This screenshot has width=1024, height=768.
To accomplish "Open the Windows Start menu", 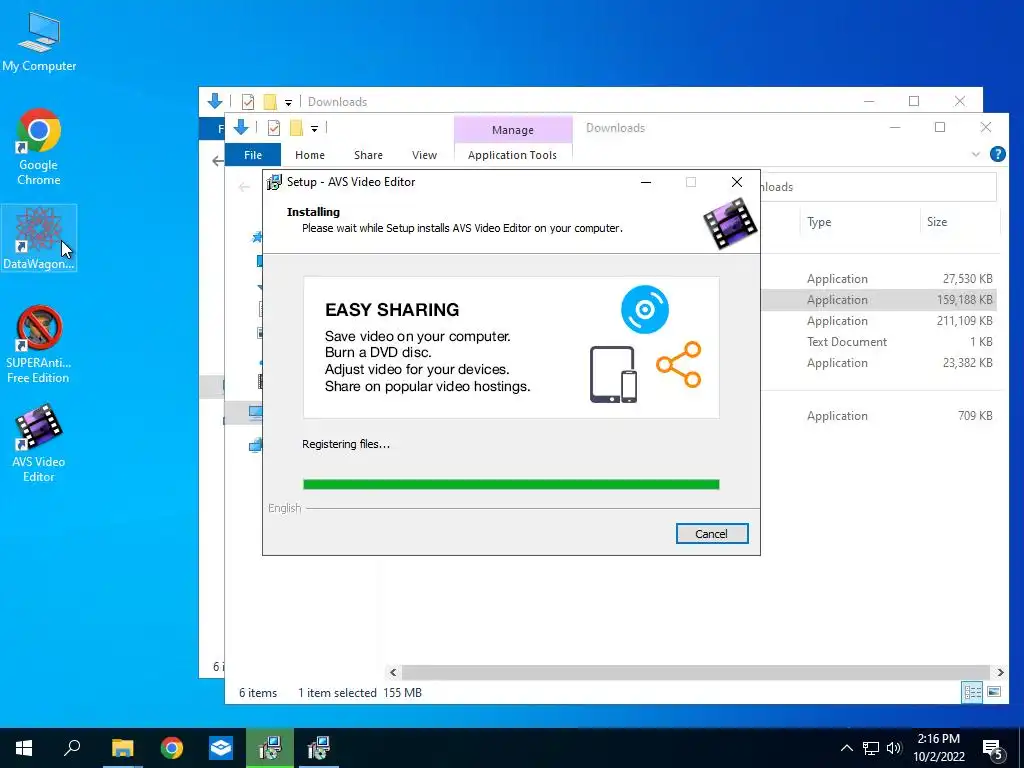I will coord(24,748).
